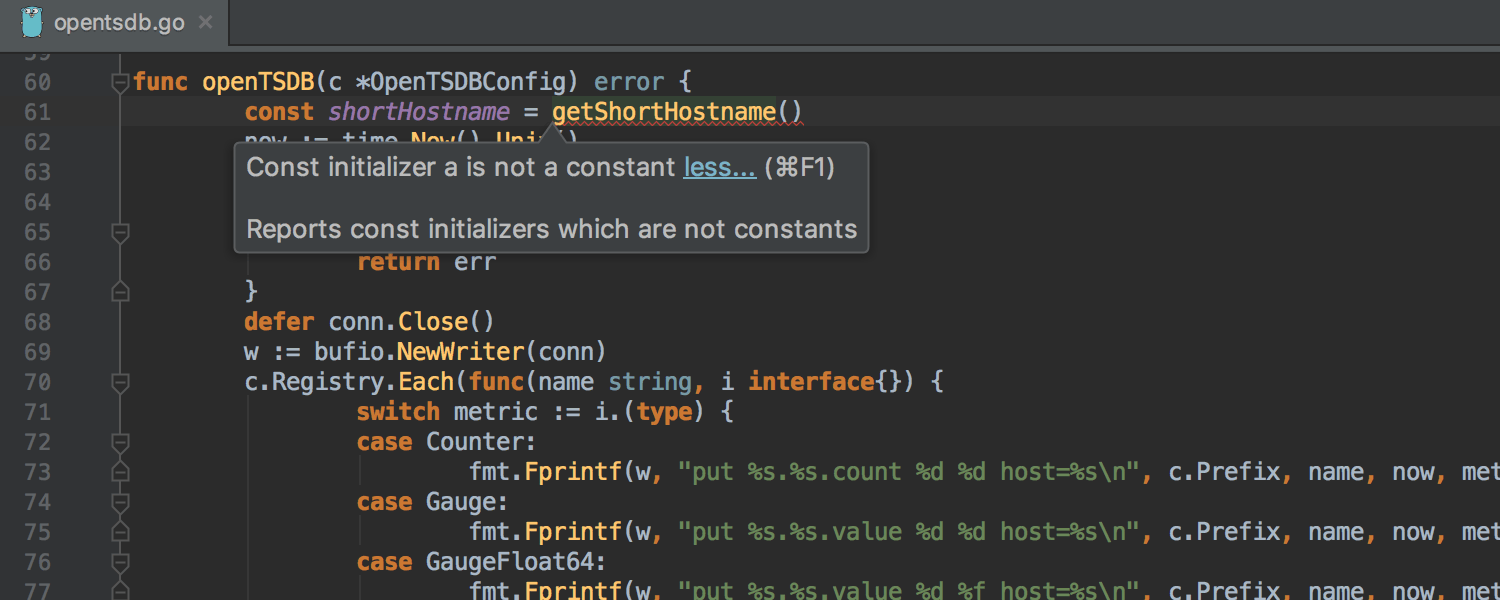Select the opentsdb.go tab
Screen dimensions: 1500x600
[x=118, y=22]
